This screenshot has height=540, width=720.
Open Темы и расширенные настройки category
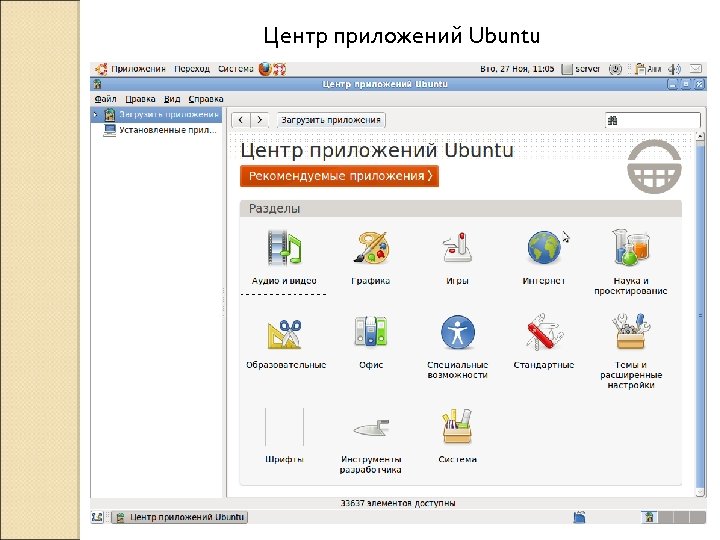(631, 351)
